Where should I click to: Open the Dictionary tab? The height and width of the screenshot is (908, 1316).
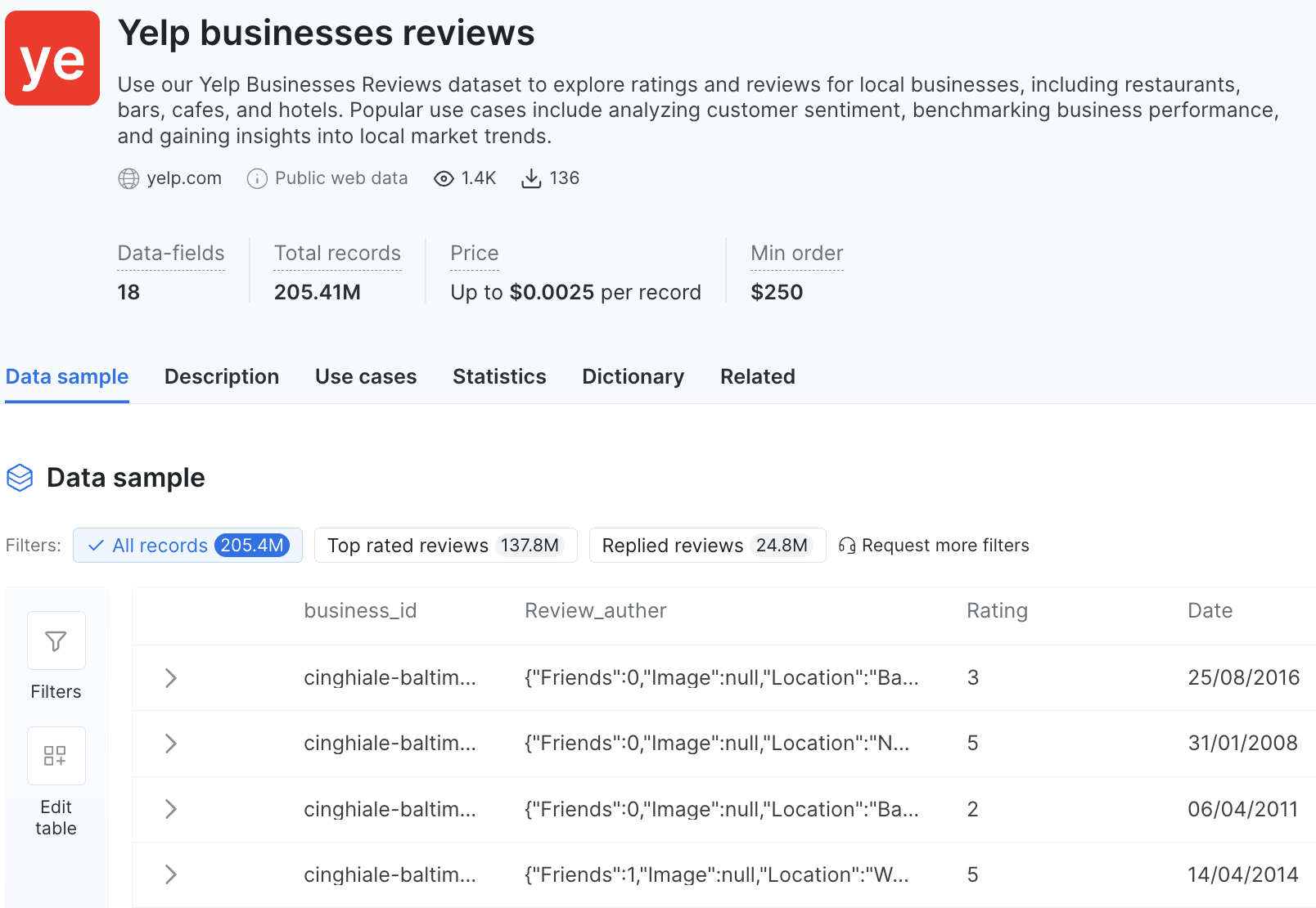pos(633,376)
